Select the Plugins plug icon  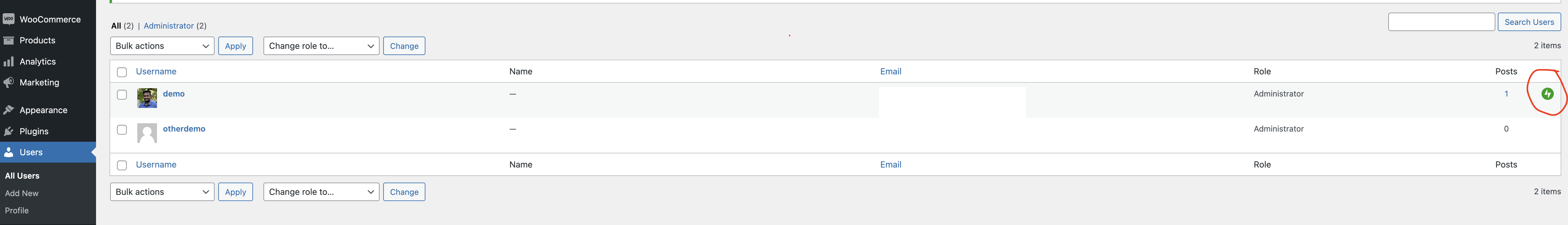[x=9, y=131]
